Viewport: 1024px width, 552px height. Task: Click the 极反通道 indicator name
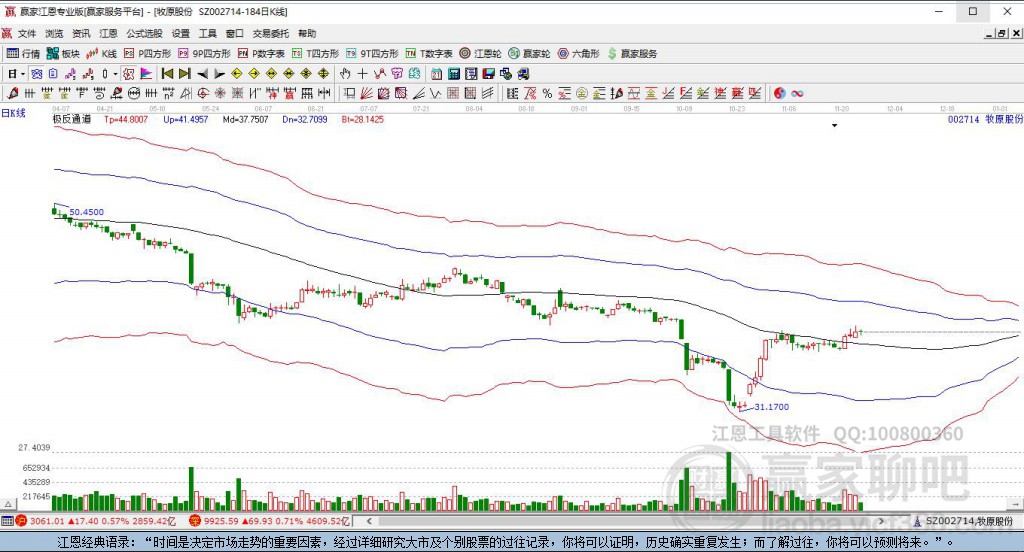coord(72,120)
